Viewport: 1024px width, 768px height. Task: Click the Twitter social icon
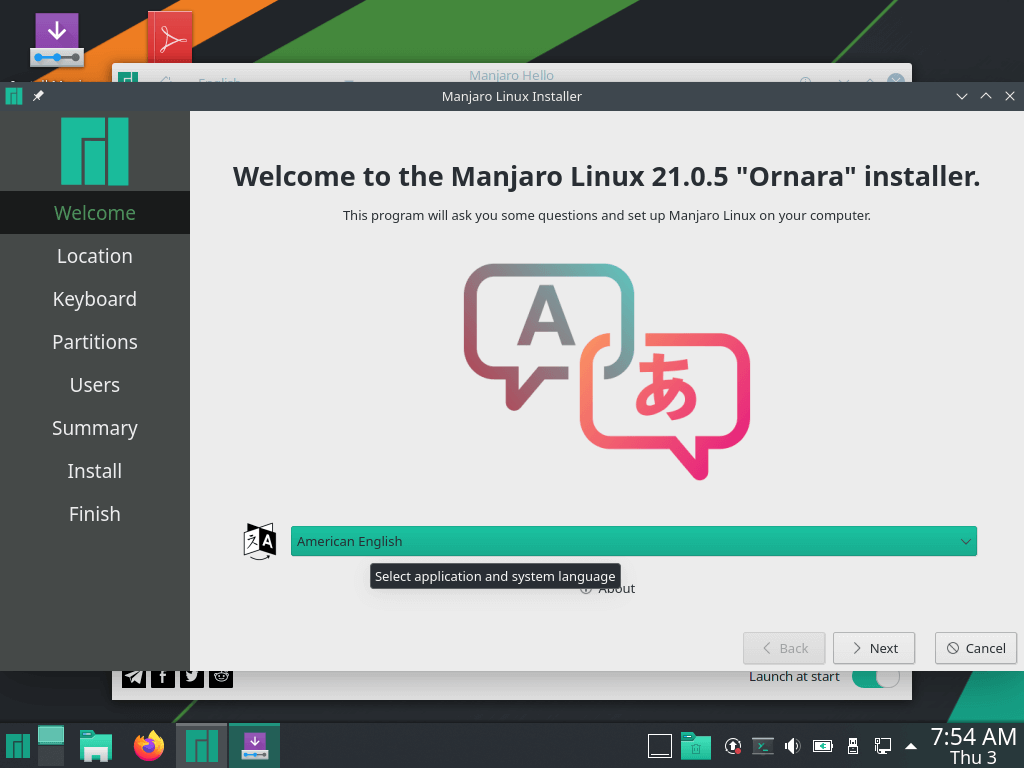pyautogui.click(x=192, y=677)
